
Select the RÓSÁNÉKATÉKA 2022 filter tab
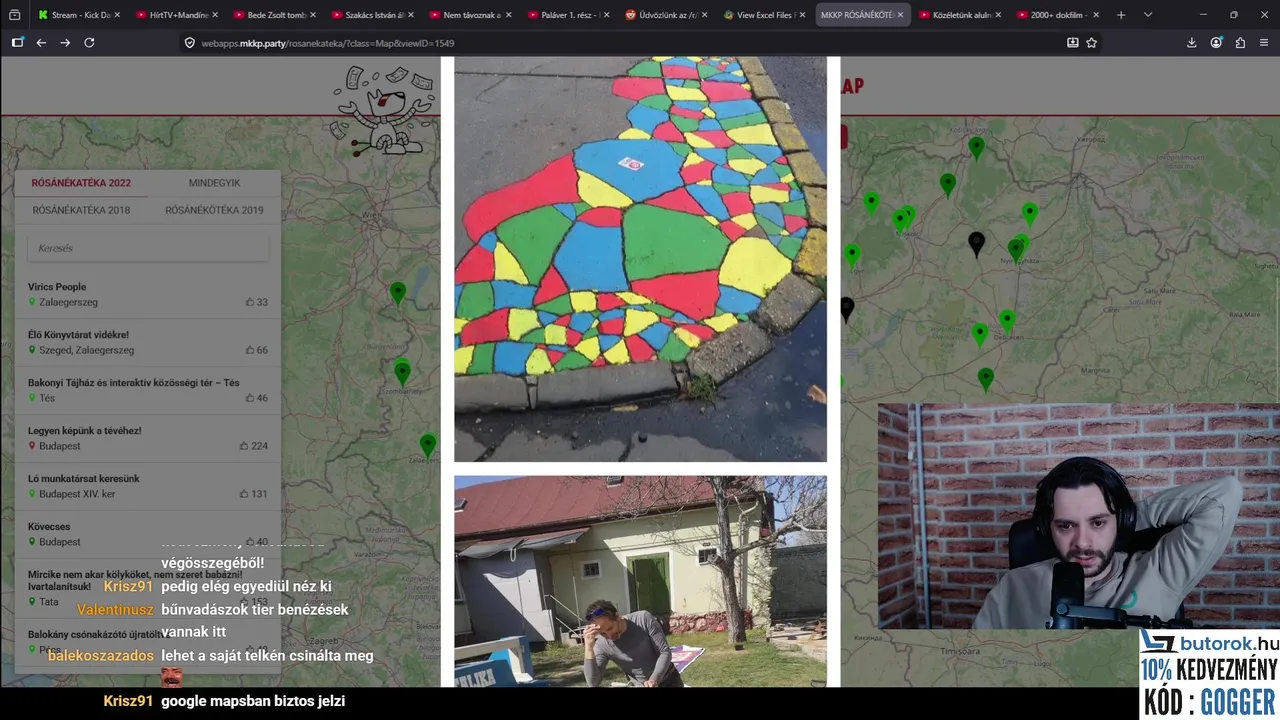click(81, 183)
